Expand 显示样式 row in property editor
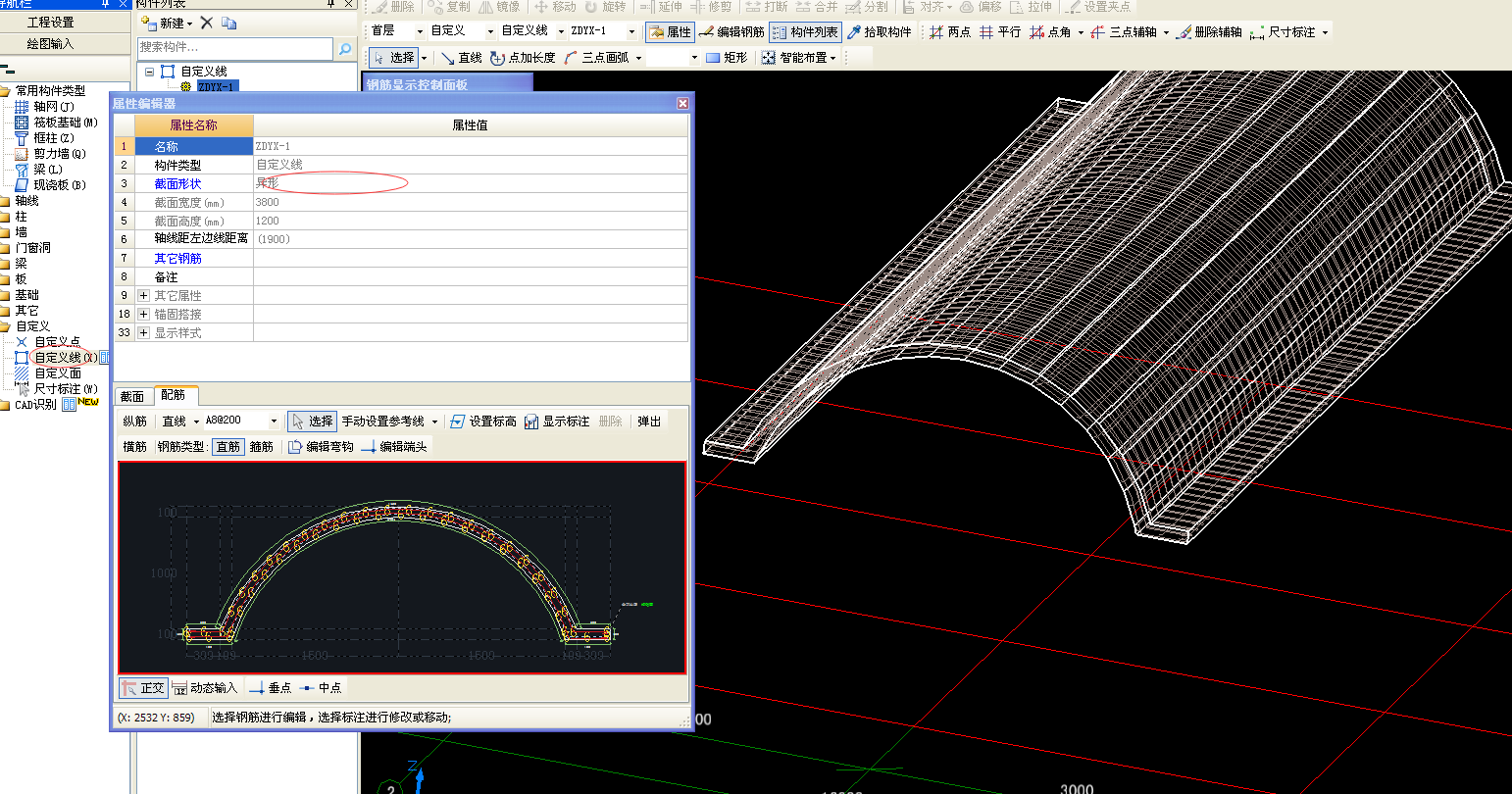Viewport: 1512px width, 794px height. 143,332
